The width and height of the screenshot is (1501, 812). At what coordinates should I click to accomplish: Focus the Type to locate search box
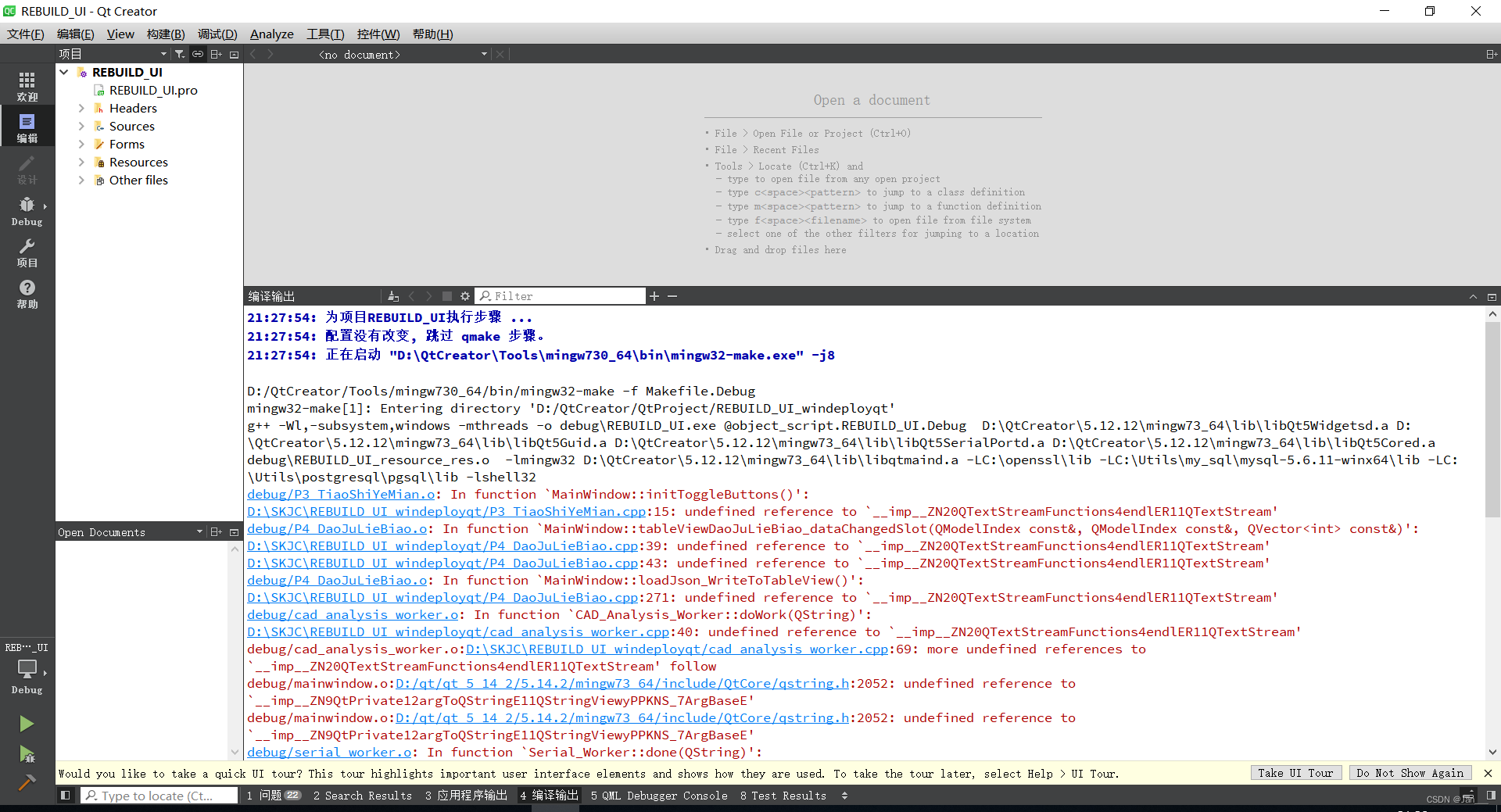(159, 796)
